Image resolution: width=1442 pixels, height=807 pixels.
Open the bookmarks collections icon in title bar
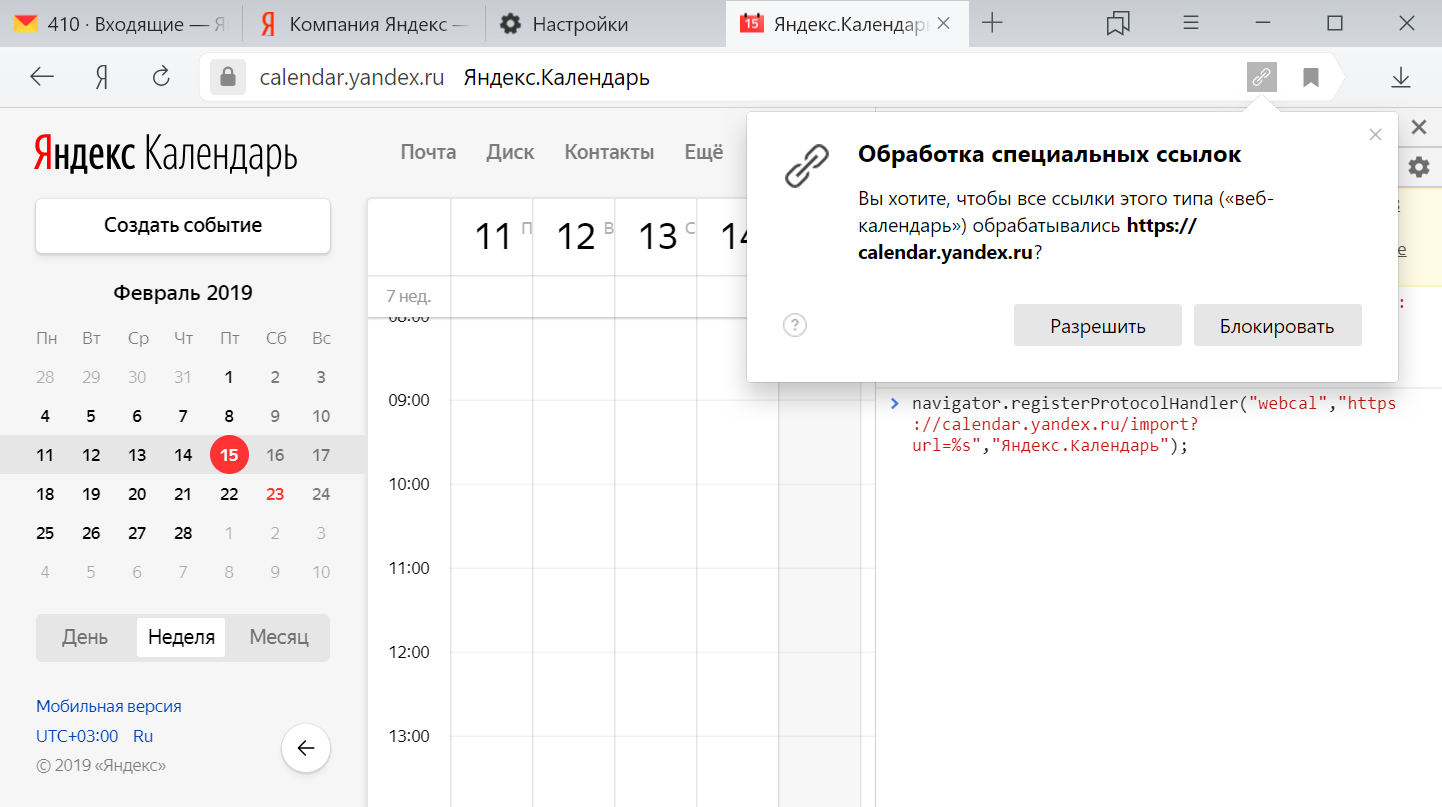(x=1119, y=24)
